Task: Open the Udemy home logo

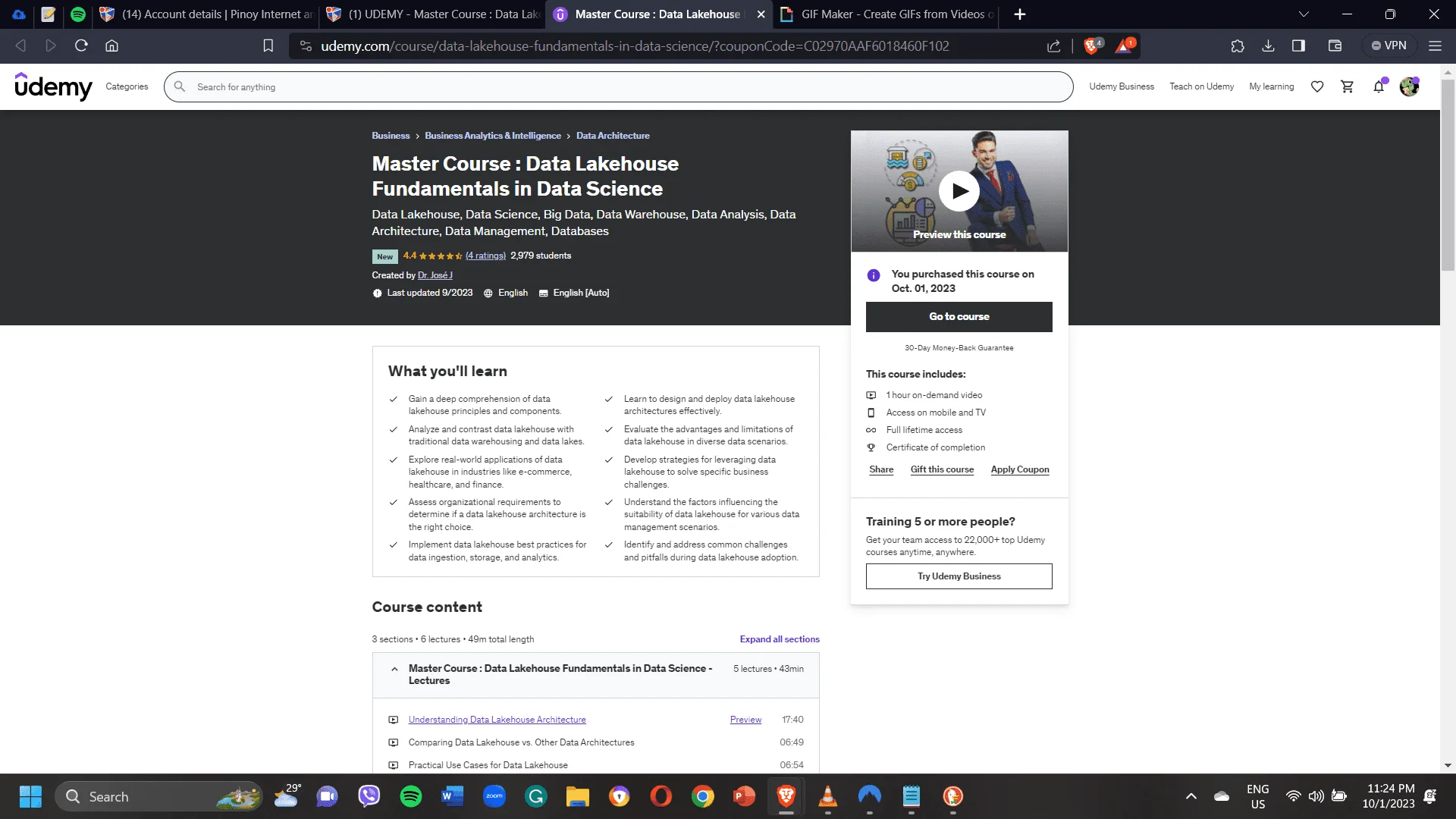Action: 53,86
